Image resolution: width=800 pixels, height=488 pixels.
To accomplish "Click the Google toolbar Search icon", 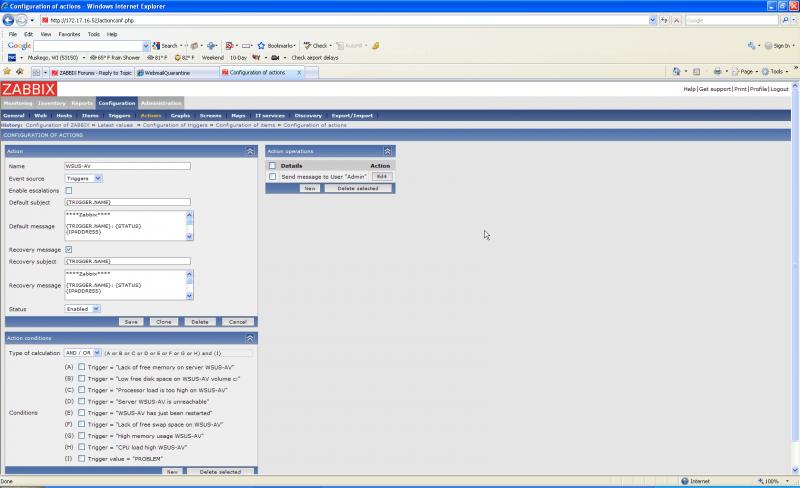I will (x=157, y=45).
